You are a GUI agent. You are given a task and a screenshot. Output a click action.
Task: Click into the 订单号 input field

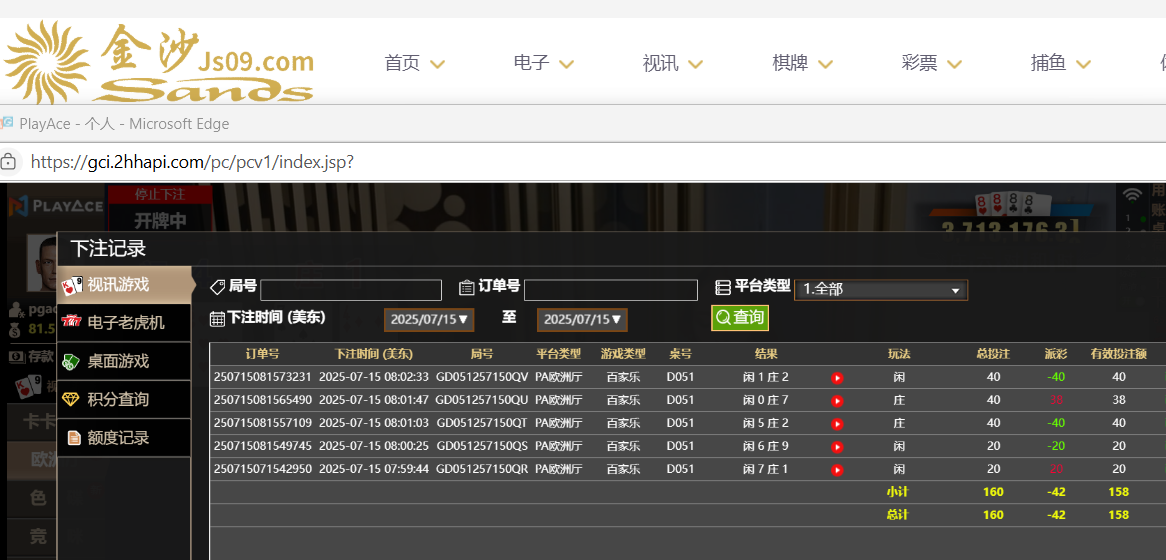tap(610, 290)
